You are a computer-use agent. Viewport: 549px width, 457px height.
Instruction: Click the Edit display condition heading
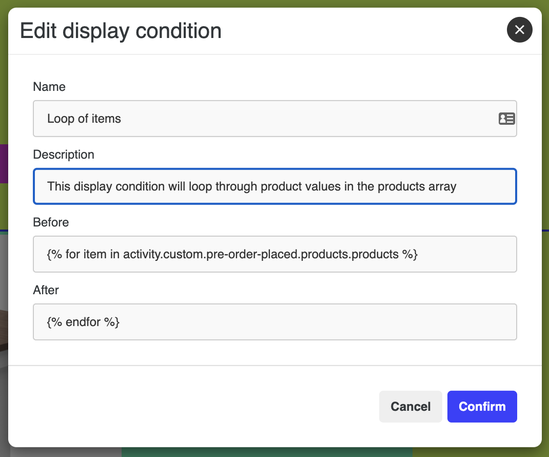point(121,31)
